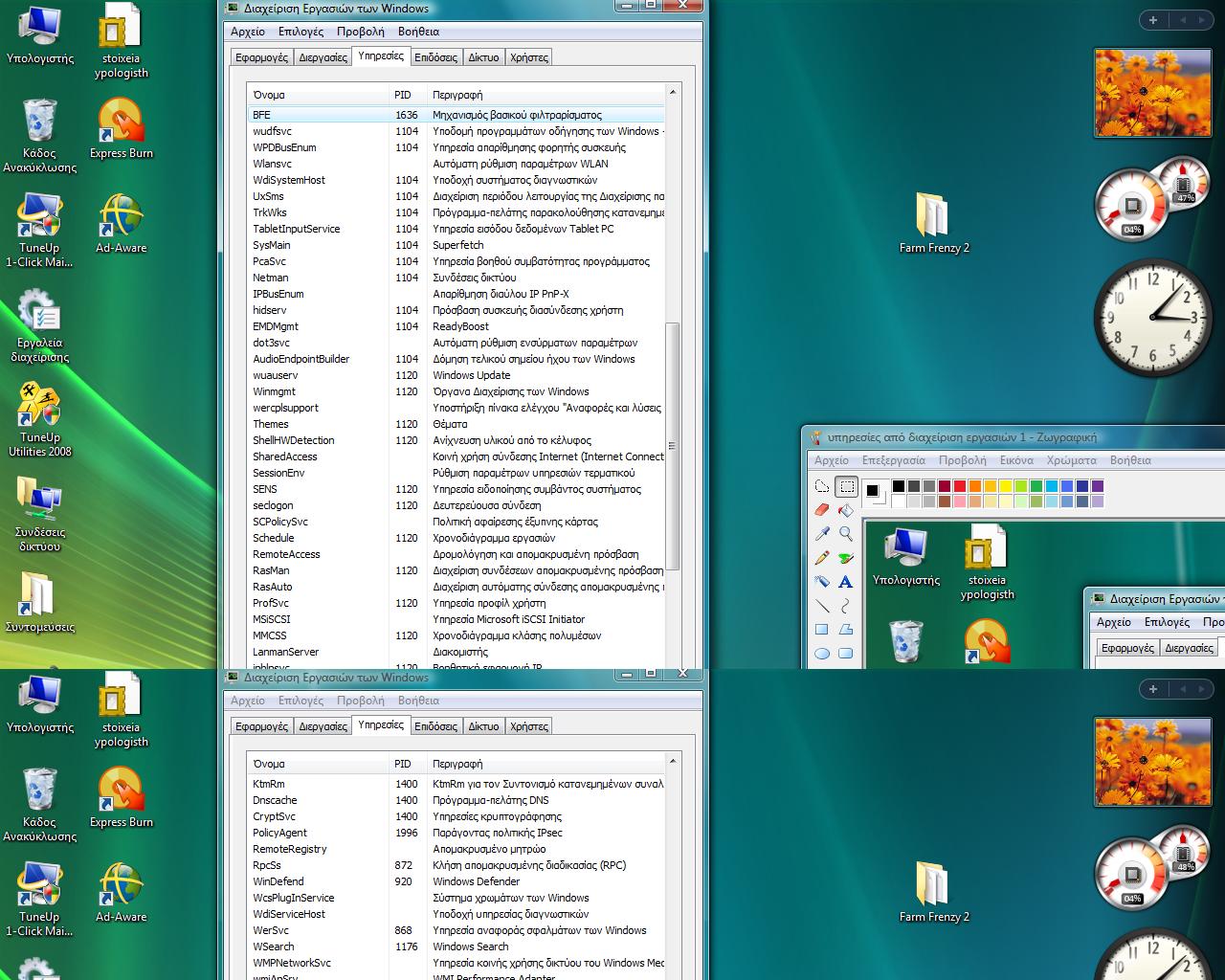1225x980 pixels.
Task: Select the Free-form select tool in Paint
Action: 822,486
